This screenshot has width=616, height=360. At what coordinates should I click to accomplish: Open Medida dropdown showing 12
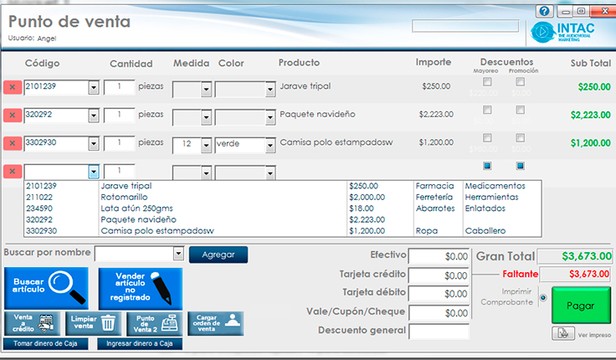[x=206, y=146]
